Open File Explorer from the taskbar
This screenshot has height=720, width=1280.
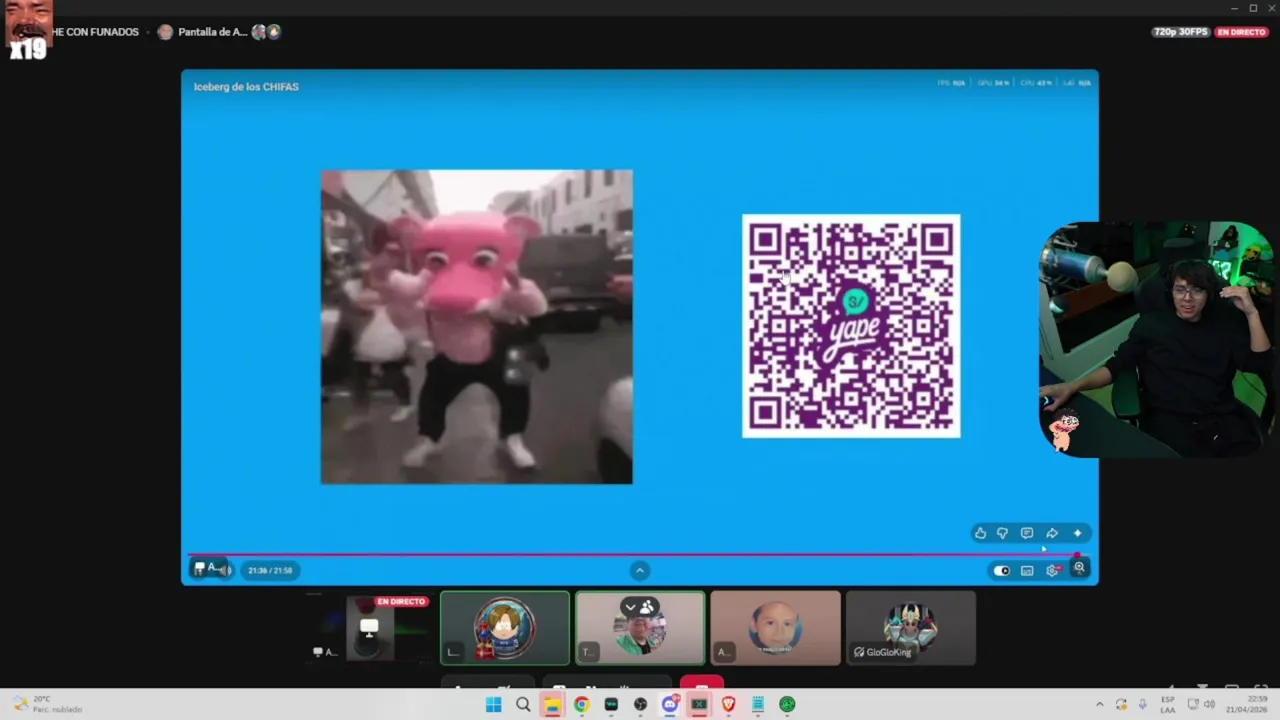point(552,705)
